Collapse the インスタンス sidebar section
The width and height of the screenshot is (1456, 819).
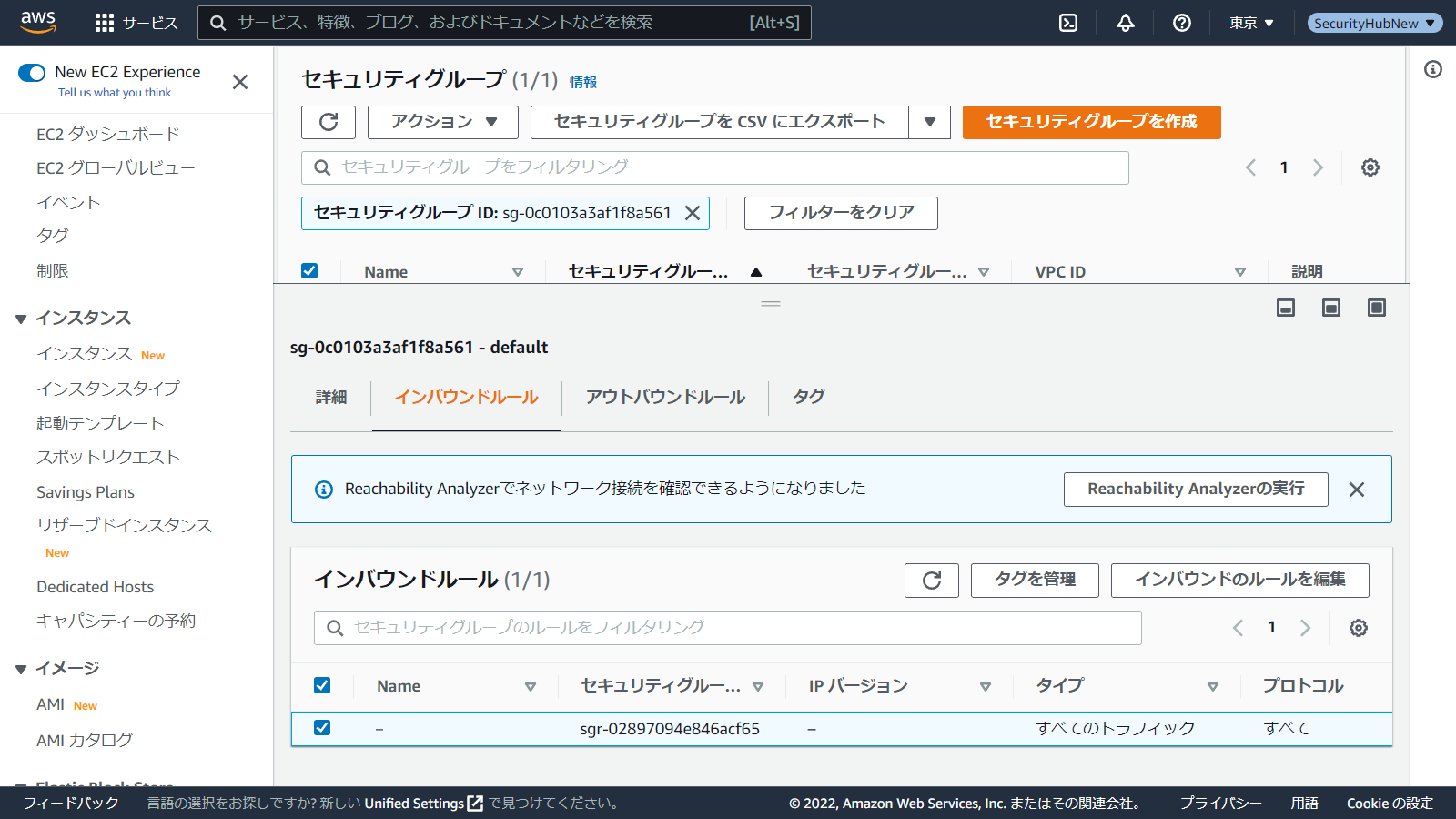[x=21, y=318]
